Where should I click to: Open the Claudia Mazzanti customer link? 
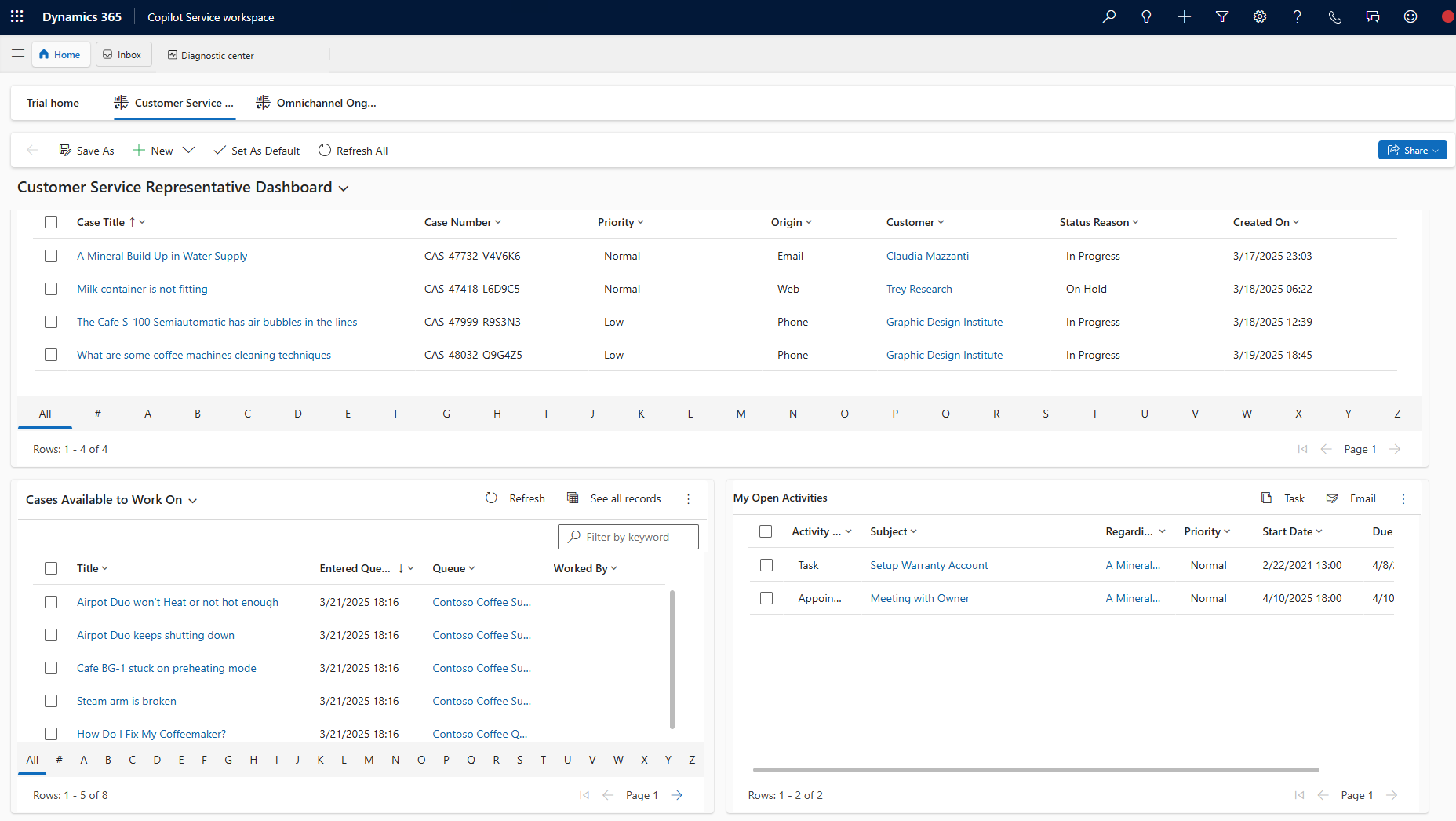click(927, 256)
